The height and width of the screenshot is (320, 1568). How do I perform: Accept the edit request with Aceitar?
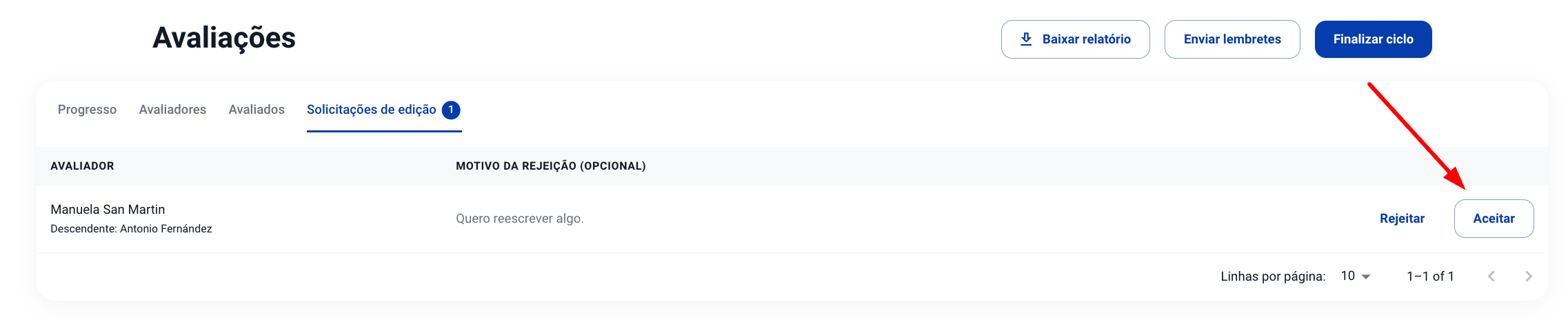(1494, 219)
